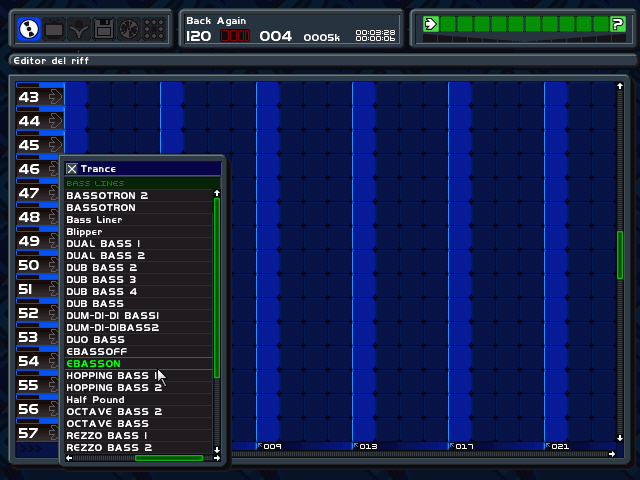Click the 0005k memory readout
Screen dimensions: 640x480
click(x=322, y=38)
